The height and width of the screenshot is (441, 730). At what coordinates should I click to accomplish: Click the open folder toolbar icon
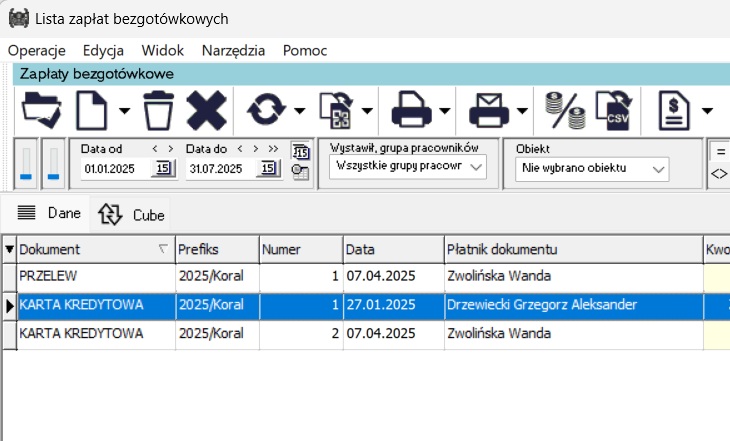(42, 109)
